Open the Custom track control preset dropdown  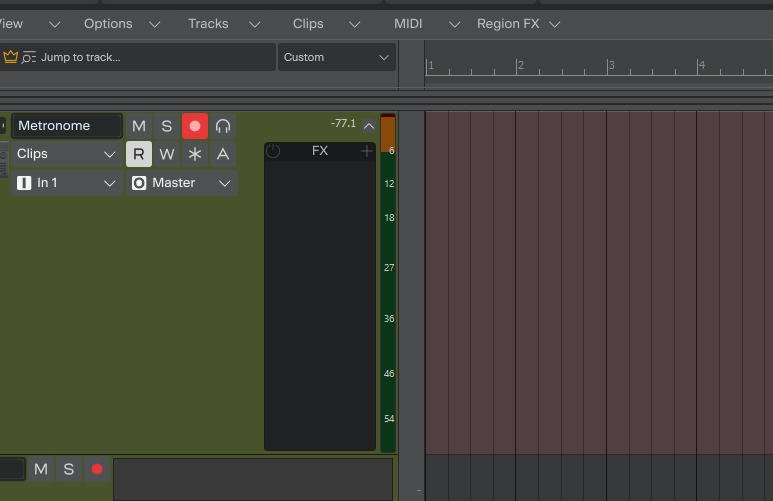click(336, 57)
